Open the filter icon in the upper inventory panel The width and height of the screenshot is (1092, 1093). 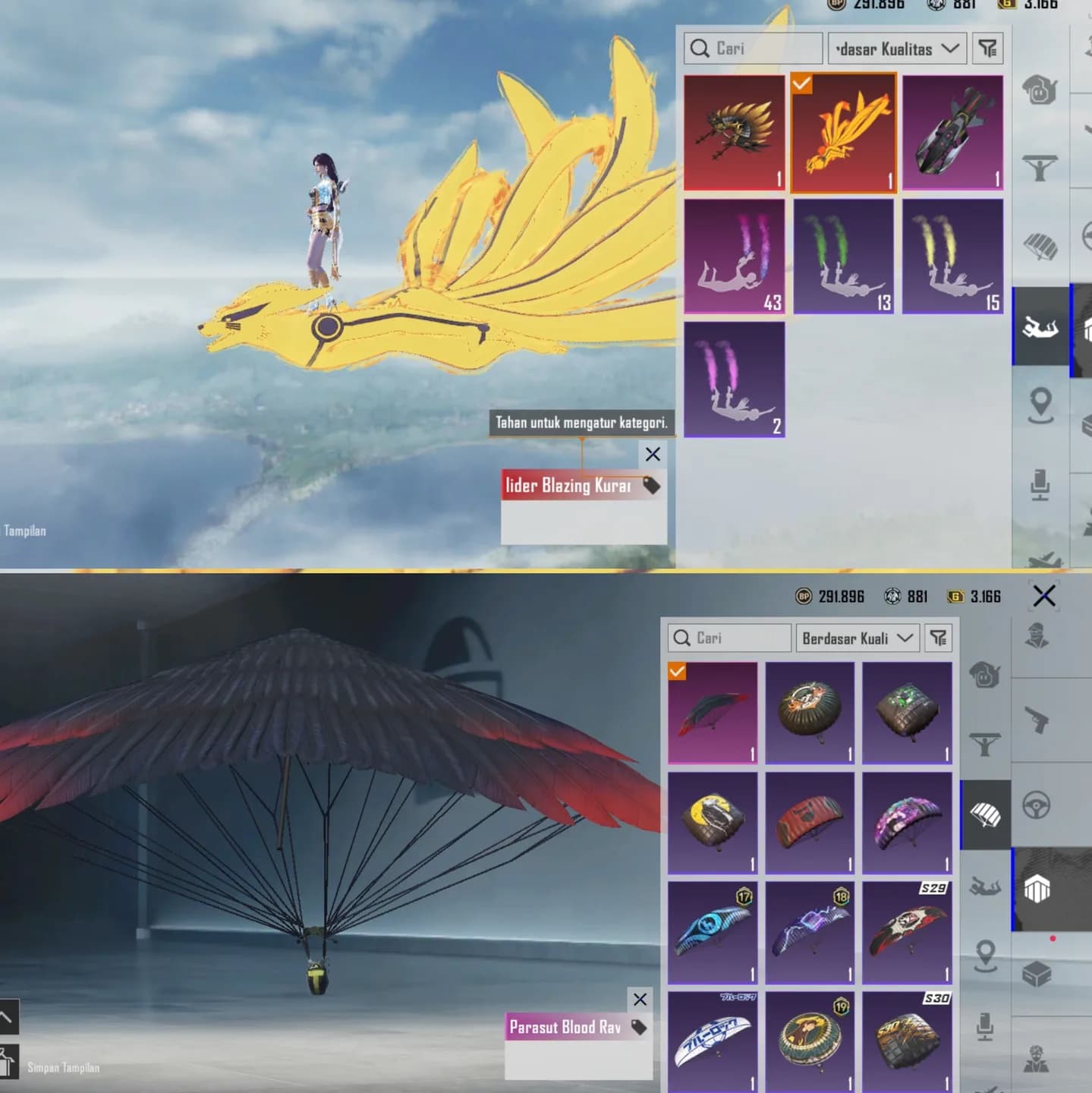[x=987, y=49]
